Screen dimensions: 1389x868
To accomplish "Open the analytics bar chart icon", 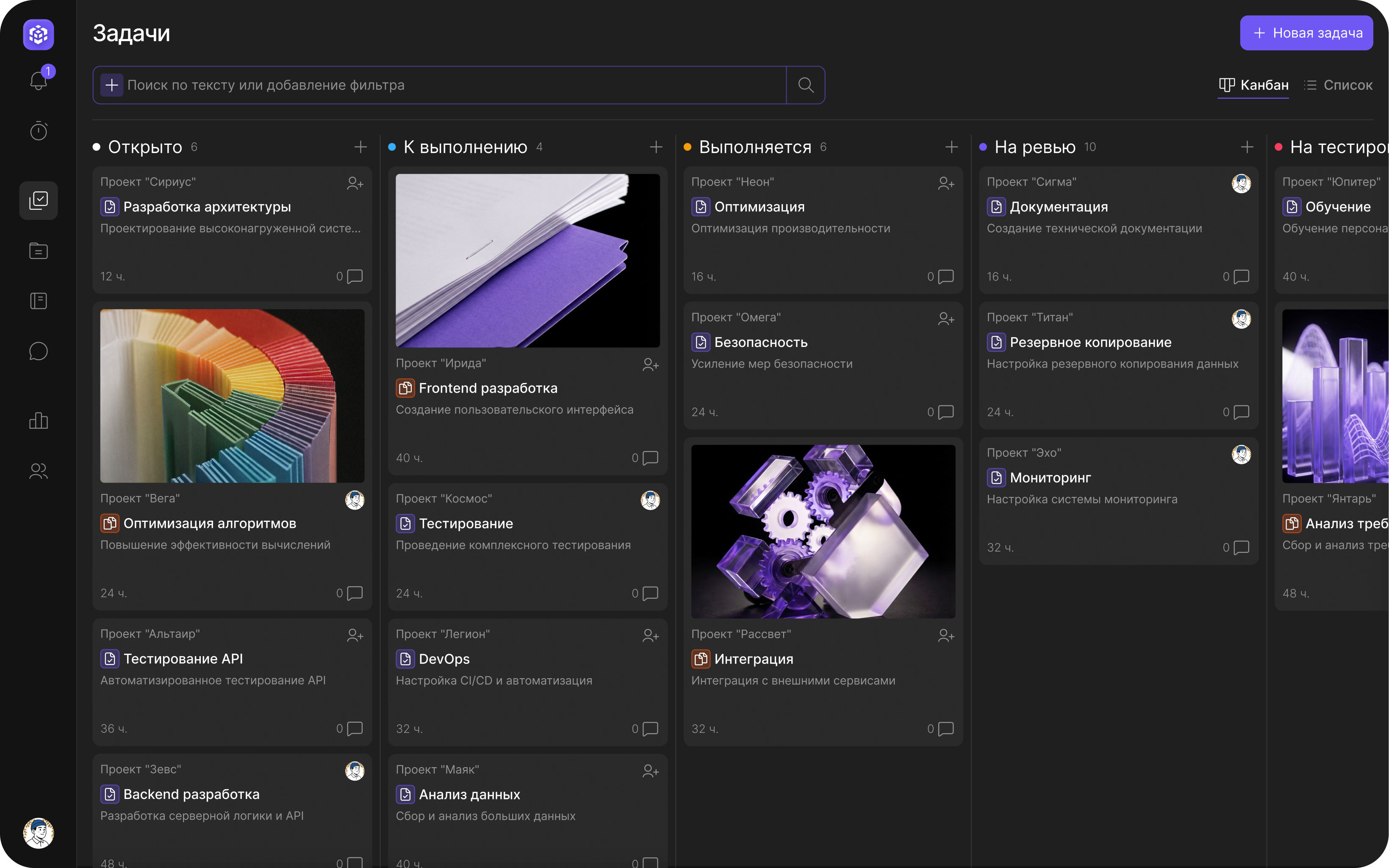I will [39, 421].
